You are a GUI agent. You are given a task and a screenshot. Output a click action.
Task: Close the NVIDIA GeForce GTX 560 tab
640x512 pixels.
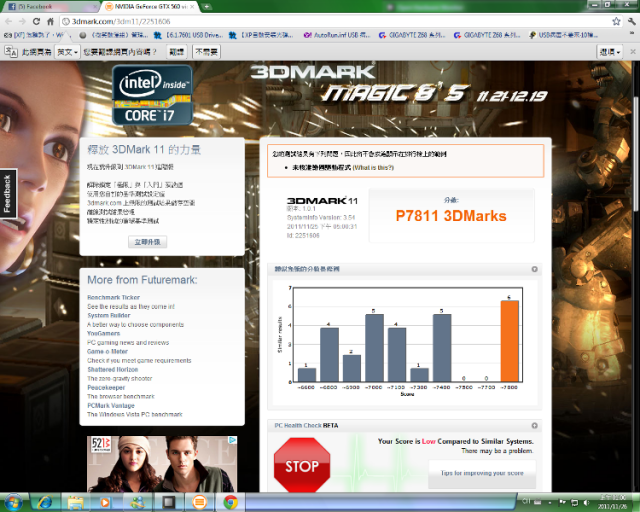click(192, 7)
